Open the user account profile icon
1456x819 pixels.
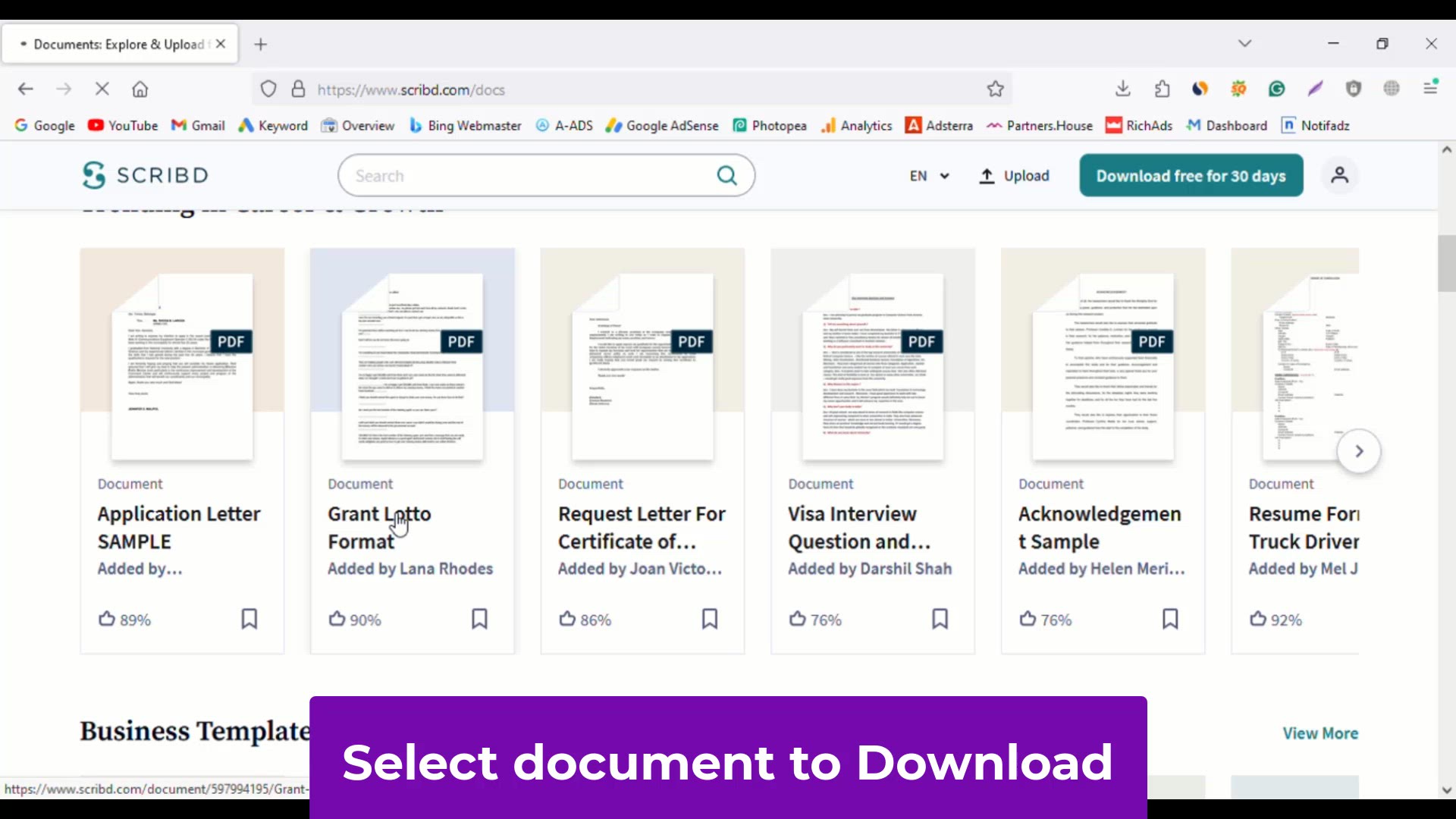click(1340, 175)
